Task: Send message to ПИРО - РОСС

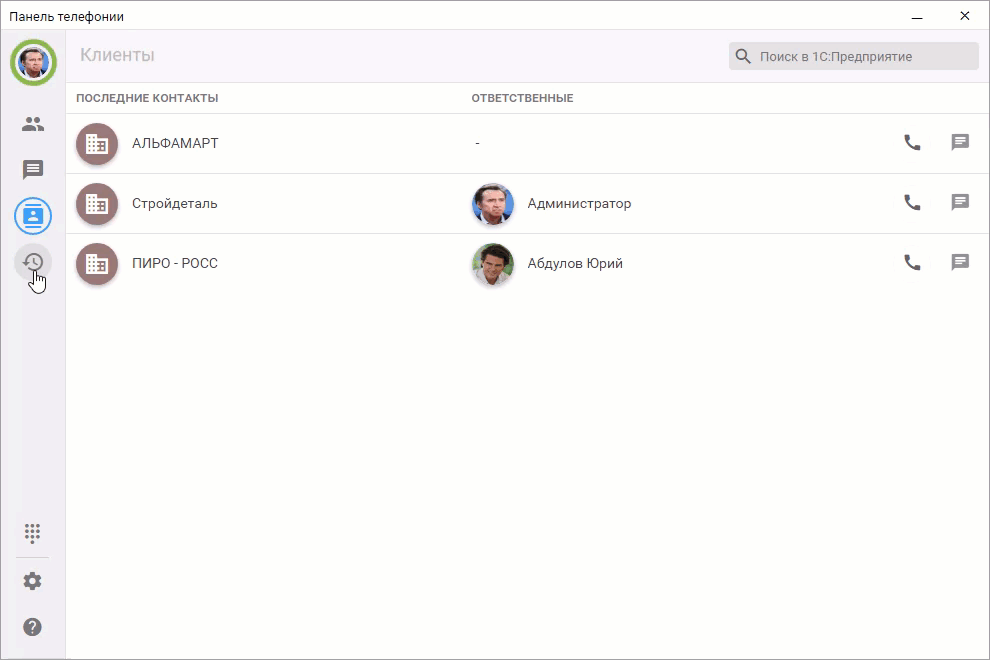Action: (x=960, y=263)
